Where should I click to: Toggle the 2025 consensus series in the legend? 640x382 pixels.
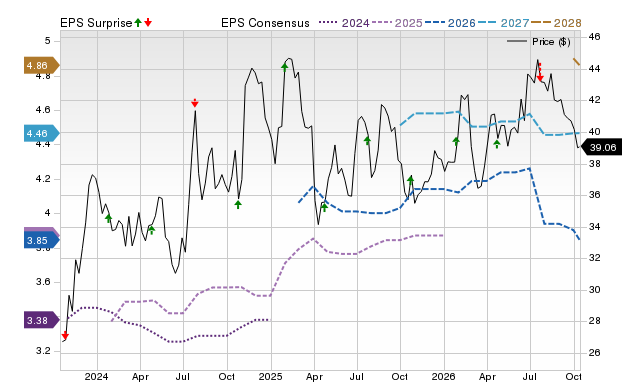(x=397, y=23)
